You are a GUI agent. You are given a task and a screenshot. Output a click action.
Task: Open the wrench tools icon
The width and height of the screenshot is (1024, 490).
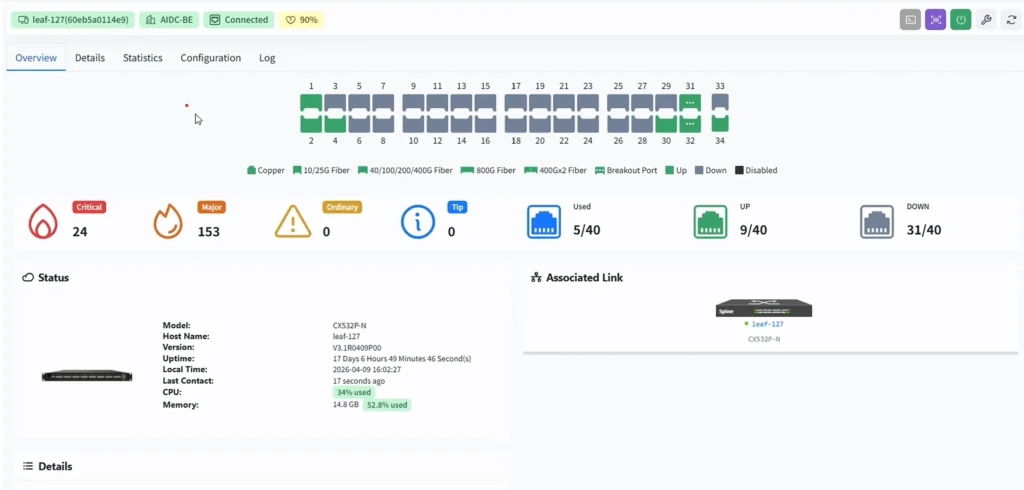pos(986,20)
